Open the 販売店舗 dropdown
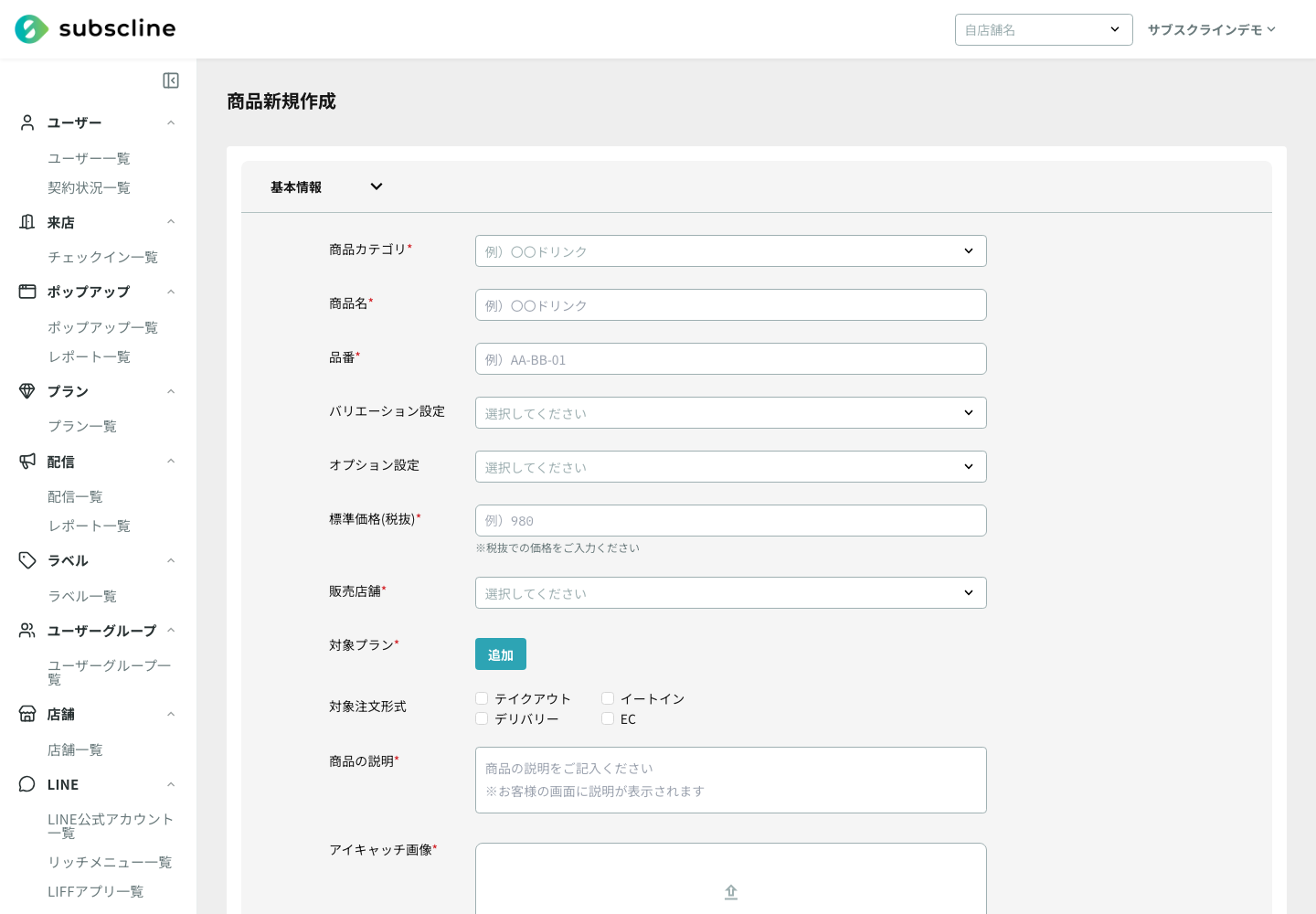1316x914 pixels. (731, 592)
